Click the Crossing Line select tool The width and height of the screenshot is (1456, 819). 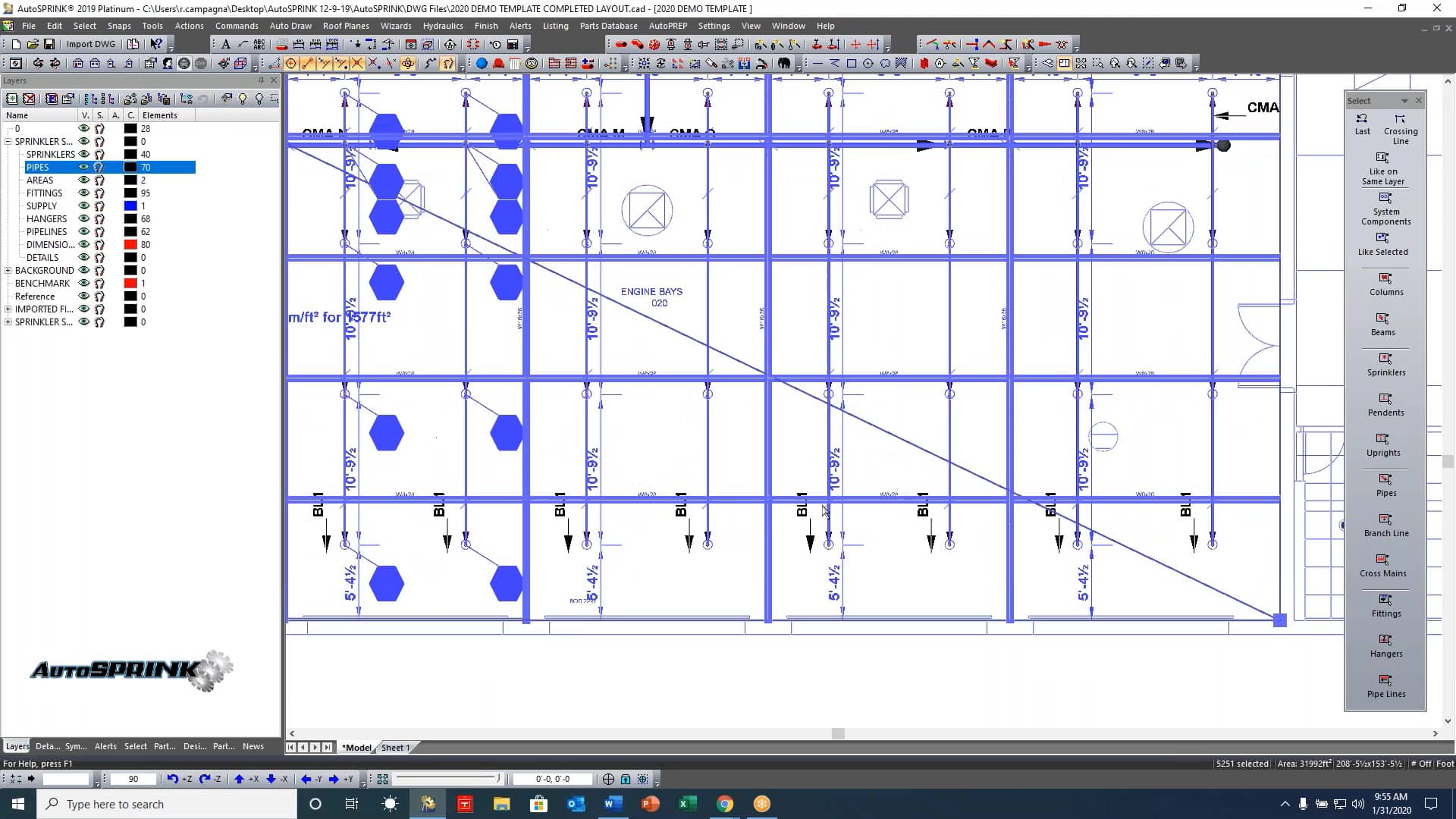[1400, 120]
